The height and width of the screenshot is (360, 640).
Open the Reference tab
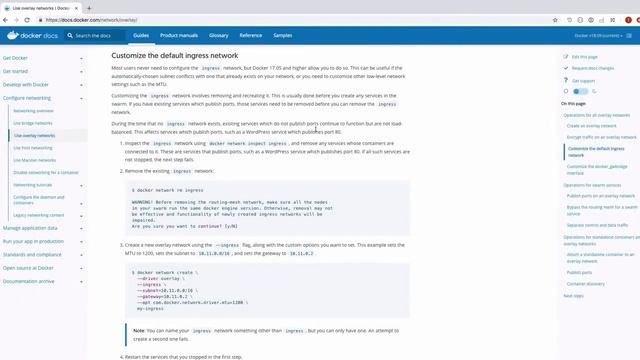click(x=251, y=36)
